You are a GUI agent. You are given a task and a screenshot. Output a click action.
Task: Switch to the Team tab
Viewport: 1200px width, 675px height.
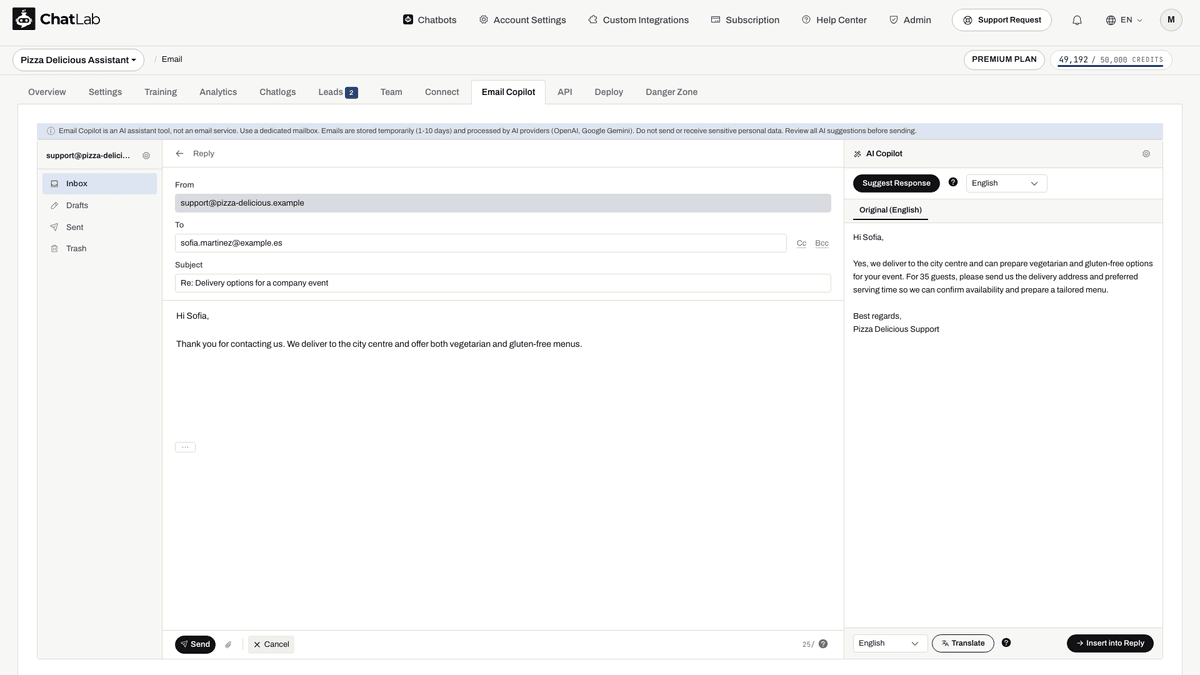coord(391,92)
